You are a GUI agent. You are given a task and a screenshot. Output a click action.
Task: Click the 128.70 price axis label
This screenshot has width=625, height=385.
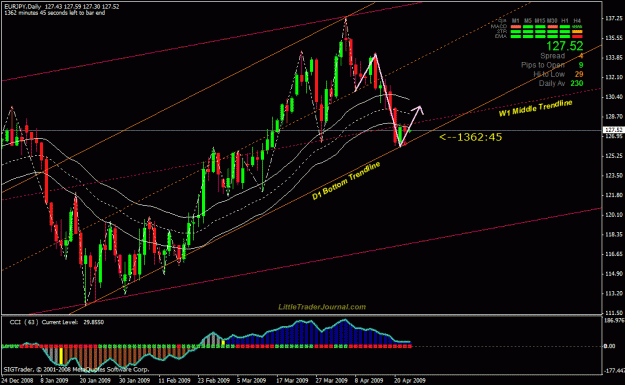(614, 116)
